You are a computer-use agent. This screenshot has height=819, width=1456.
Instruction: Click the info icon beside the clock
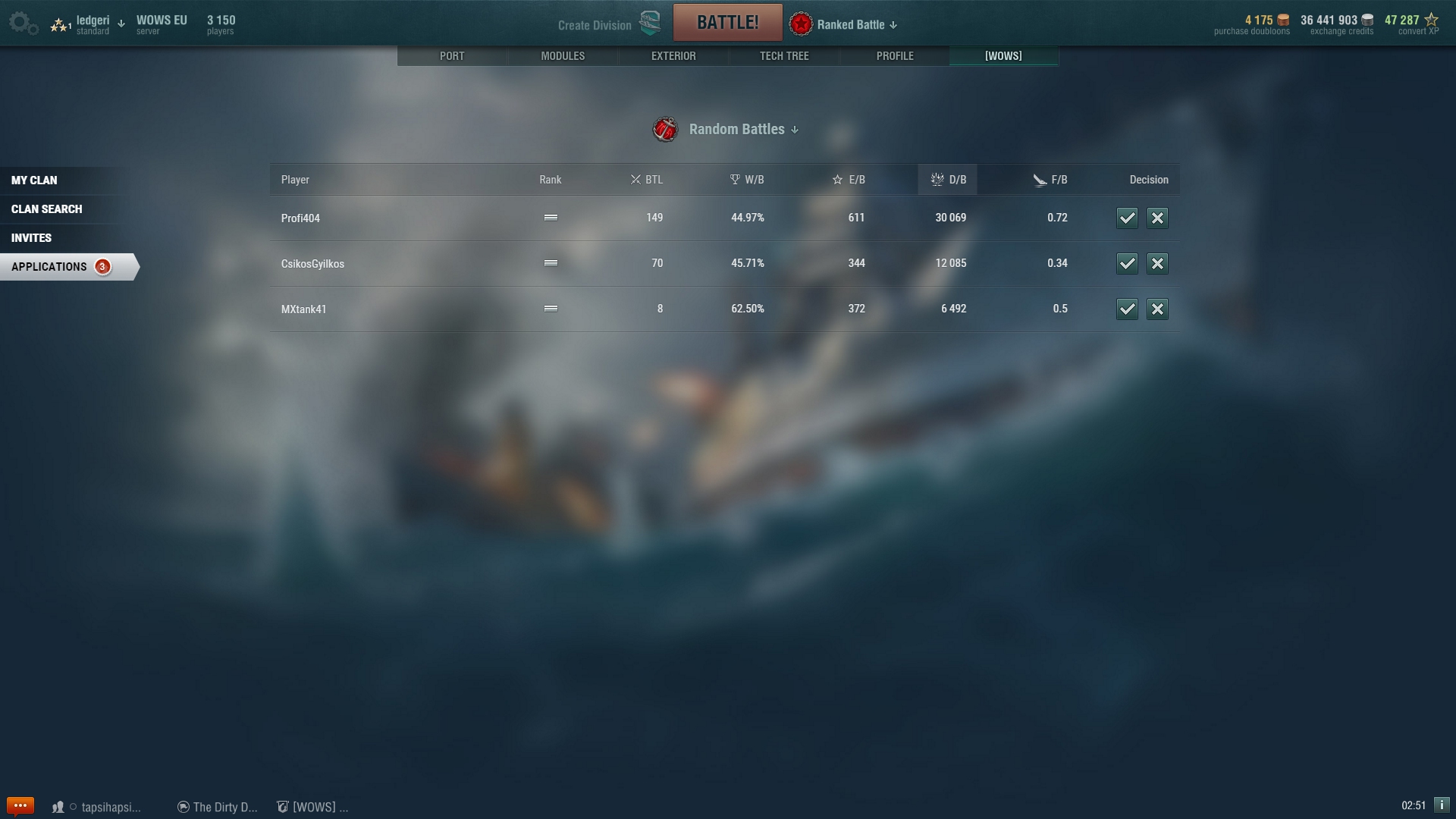(x=1442, y=805)
